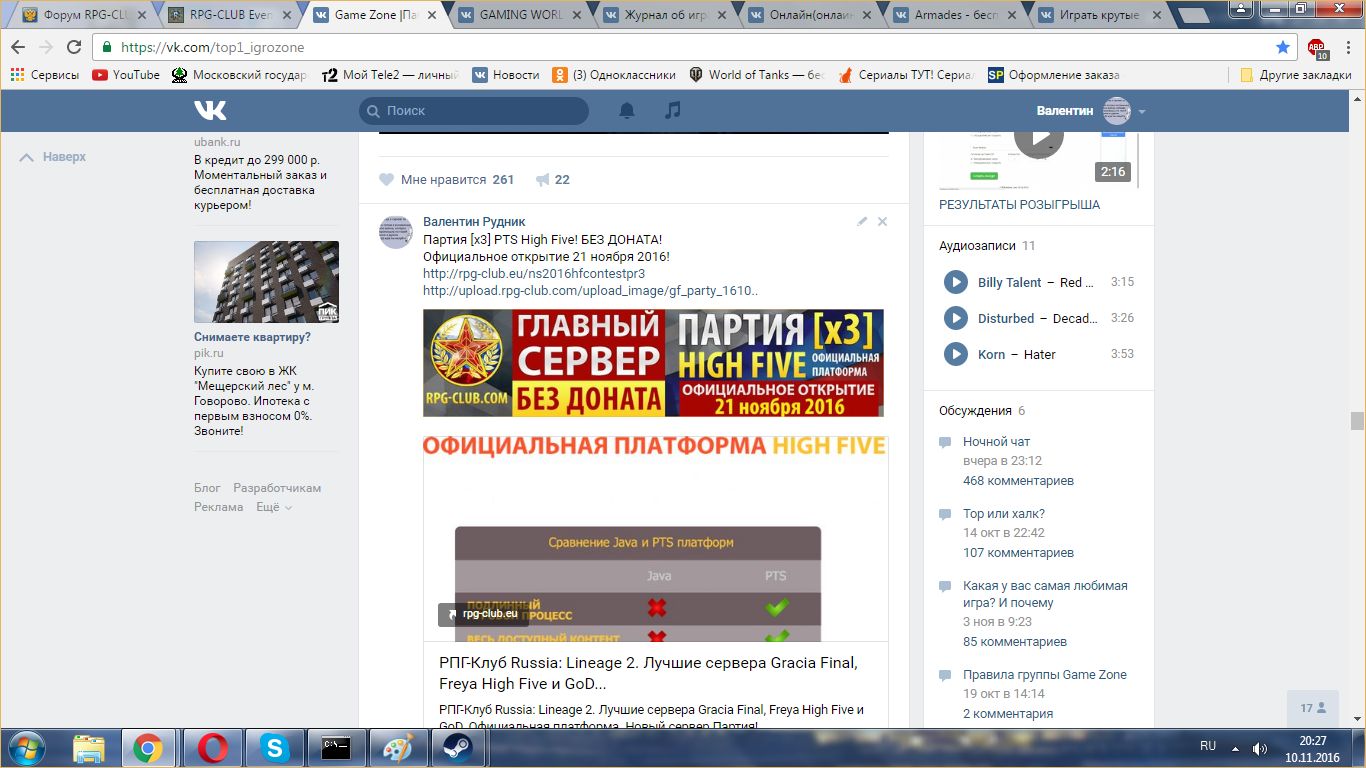Open the Аудиозаписи section header
1366x768 pixels.
click(x=977, y=246)
